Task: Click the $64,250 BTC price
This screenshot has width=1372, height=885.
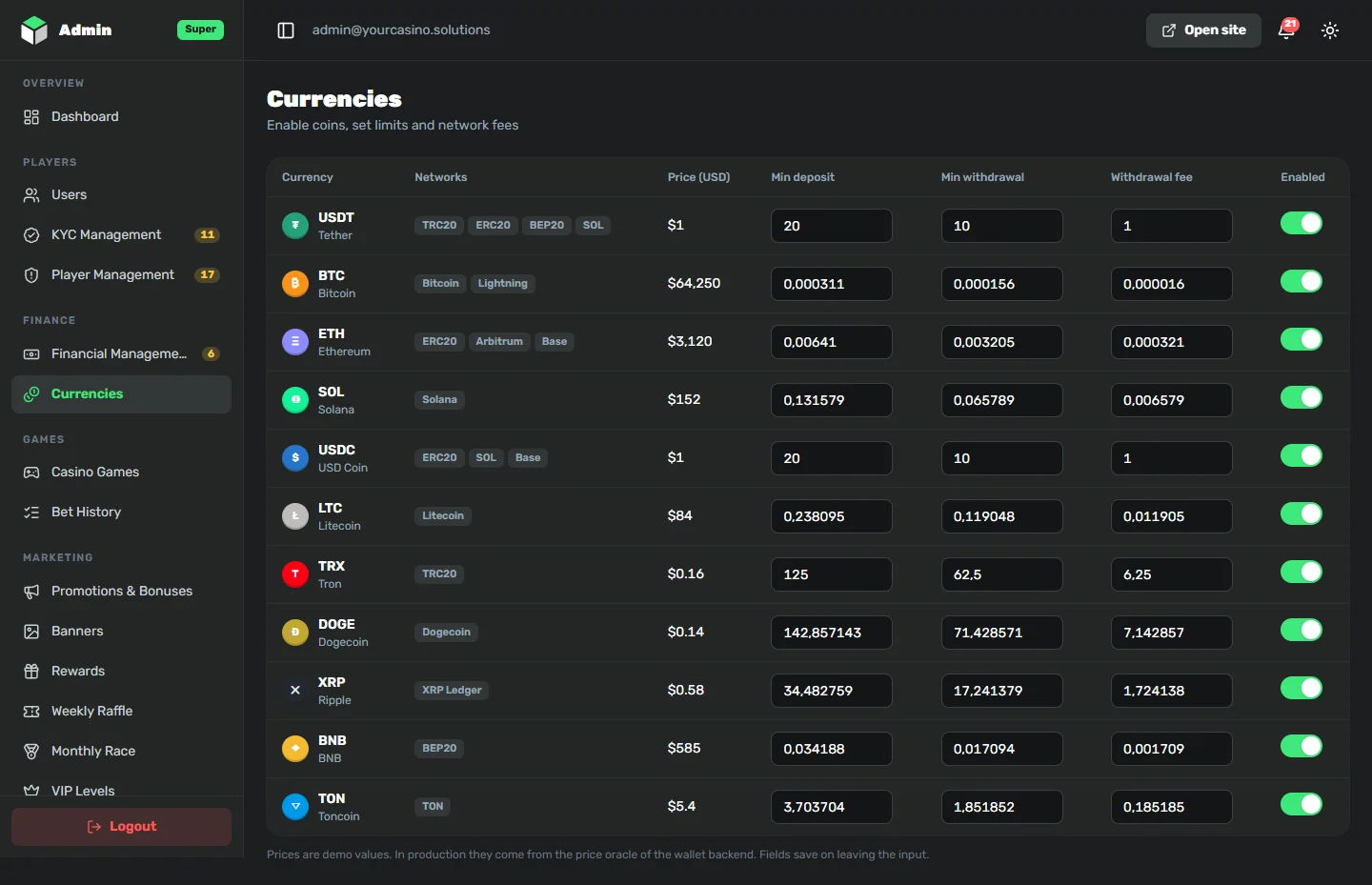Action: [x=694, y=284]
